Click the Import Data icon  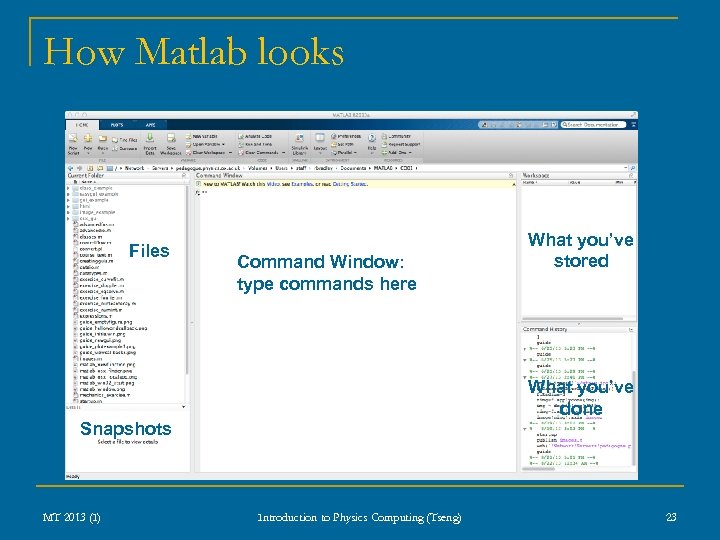[150, 138]
